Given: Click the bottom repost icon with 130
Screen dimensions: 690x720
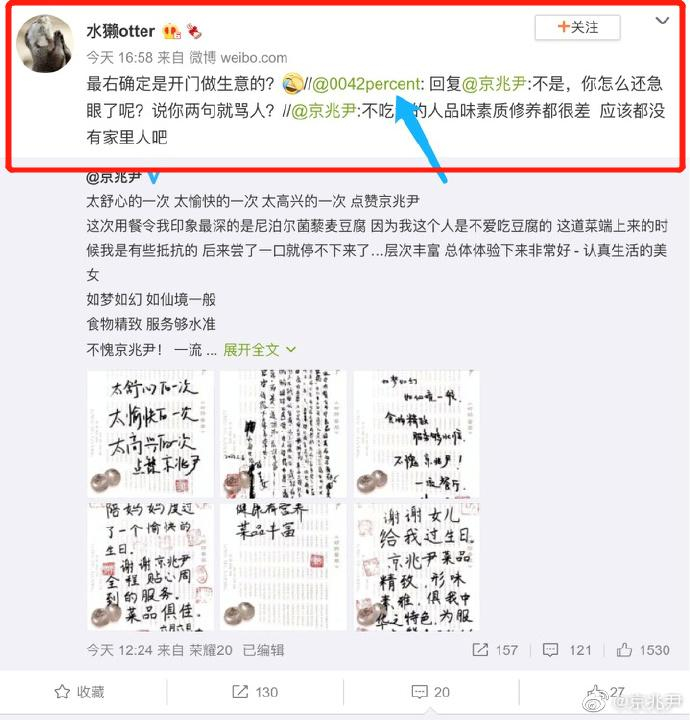Looking at the screenshot, I should [x=240, y=692].
